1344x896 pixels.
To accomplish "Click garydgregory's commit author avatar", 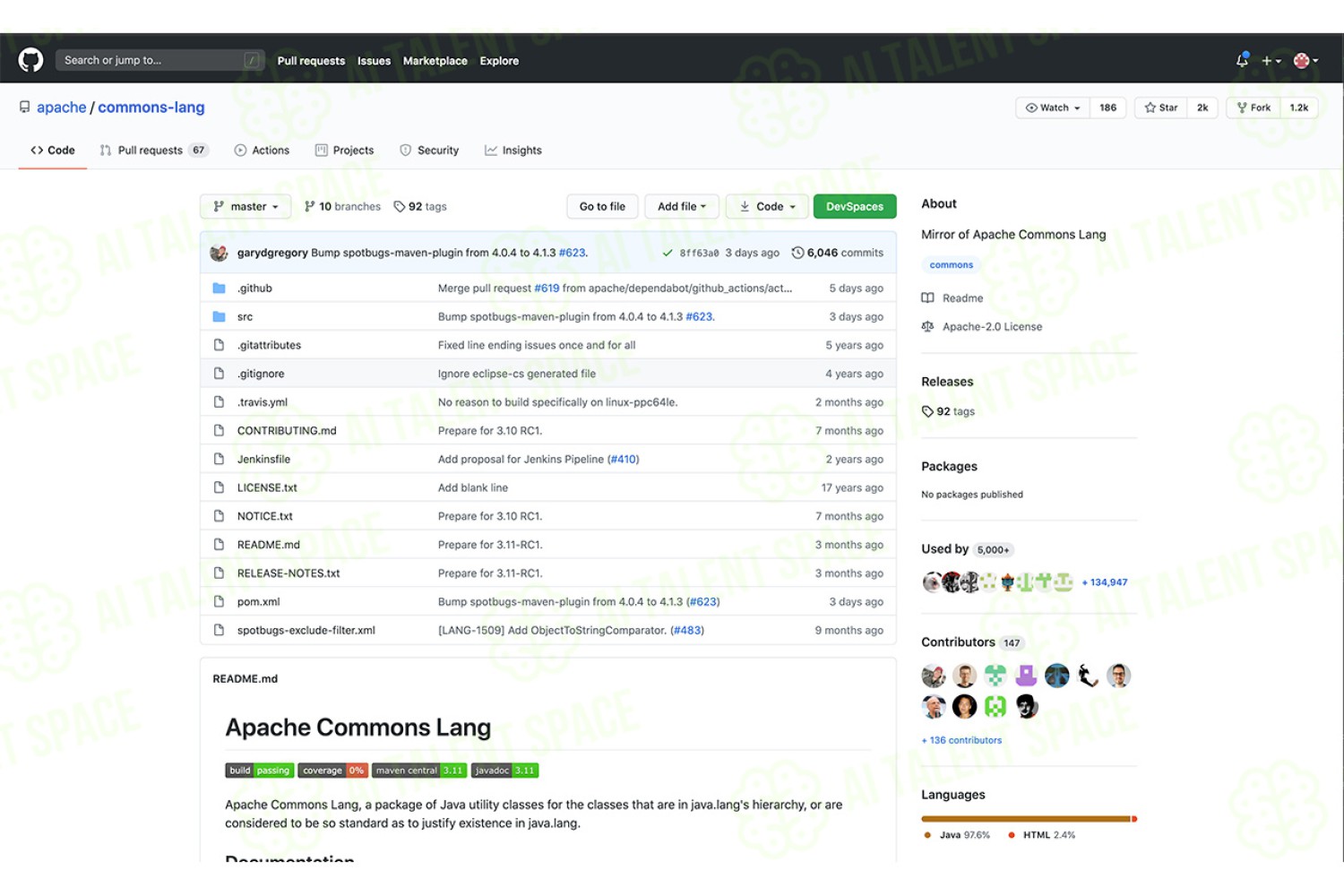I will click(x=219, y=253).
